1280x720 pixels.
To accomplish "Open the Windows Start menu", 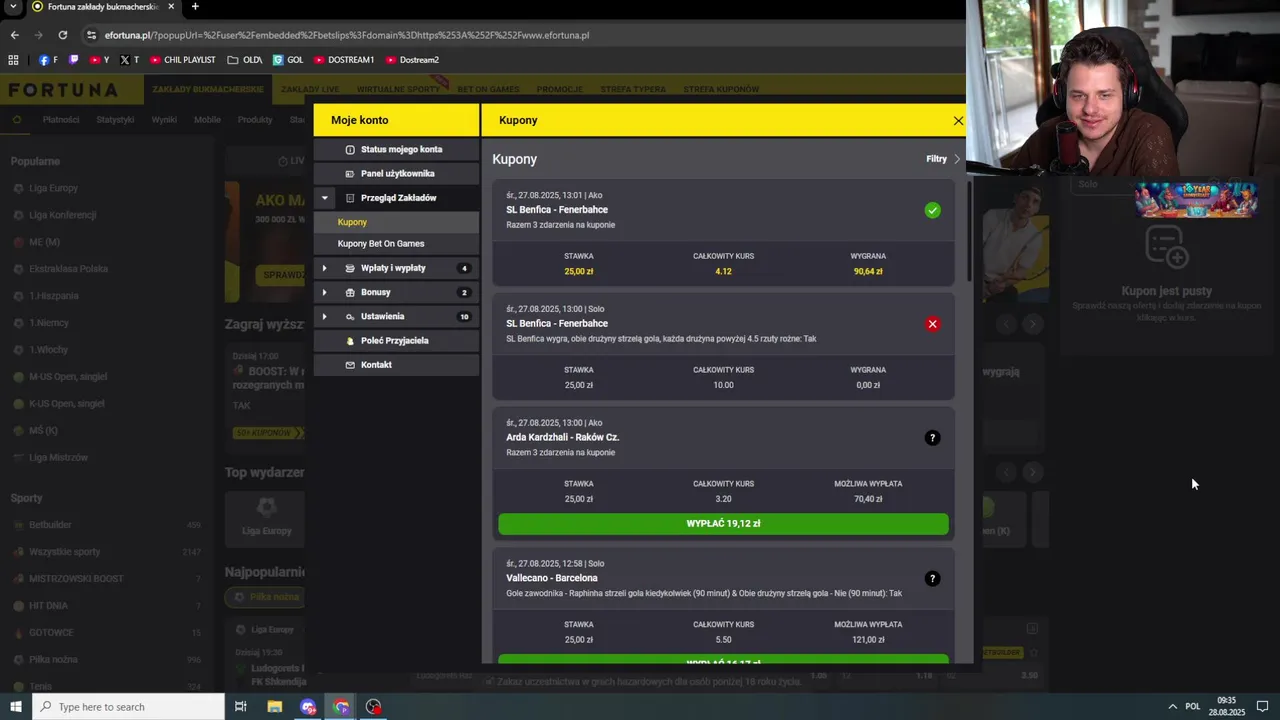I will click(x=15, y=707).
